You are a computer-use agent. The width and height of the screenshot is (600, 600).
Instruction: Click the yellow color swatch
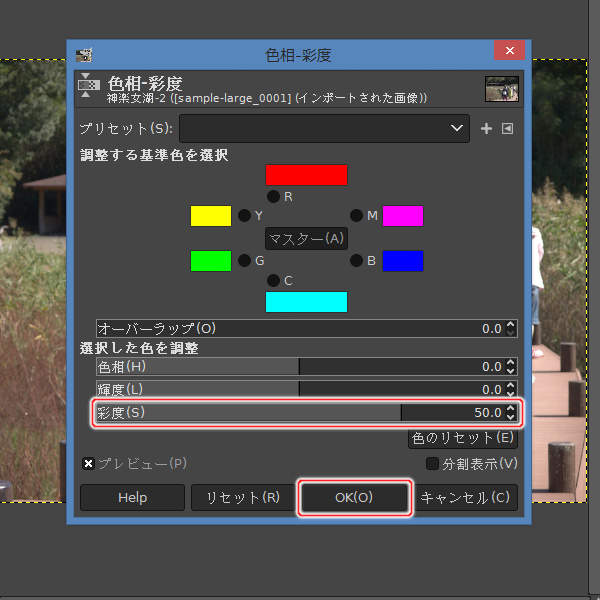tap(211, 216)
